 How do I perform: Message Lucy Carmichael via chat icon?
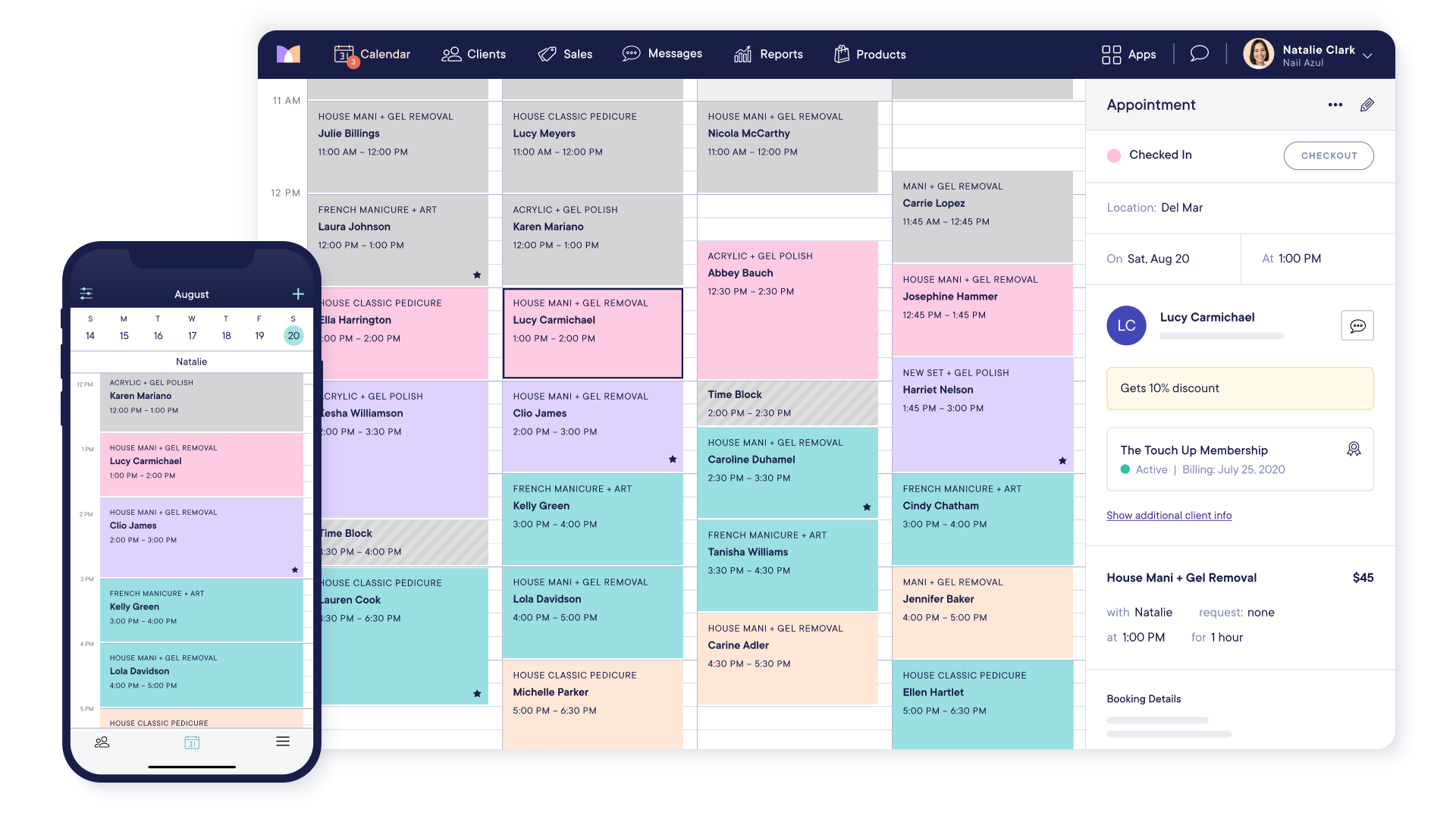pyautogui.click(x=1357, y=325)
